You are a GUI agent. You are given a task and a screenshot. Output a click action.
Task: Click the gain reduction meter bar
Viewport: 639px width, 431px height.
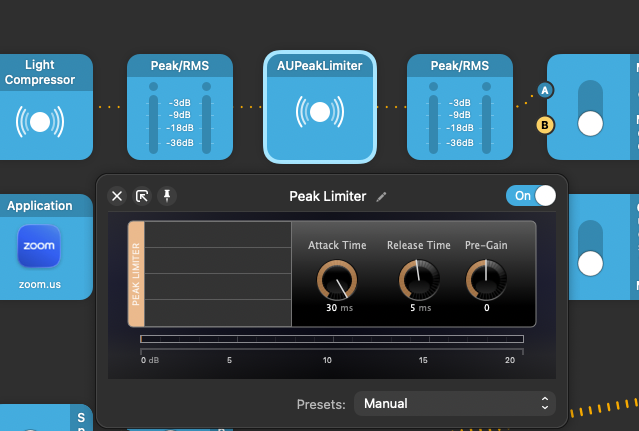coord(332,339)
